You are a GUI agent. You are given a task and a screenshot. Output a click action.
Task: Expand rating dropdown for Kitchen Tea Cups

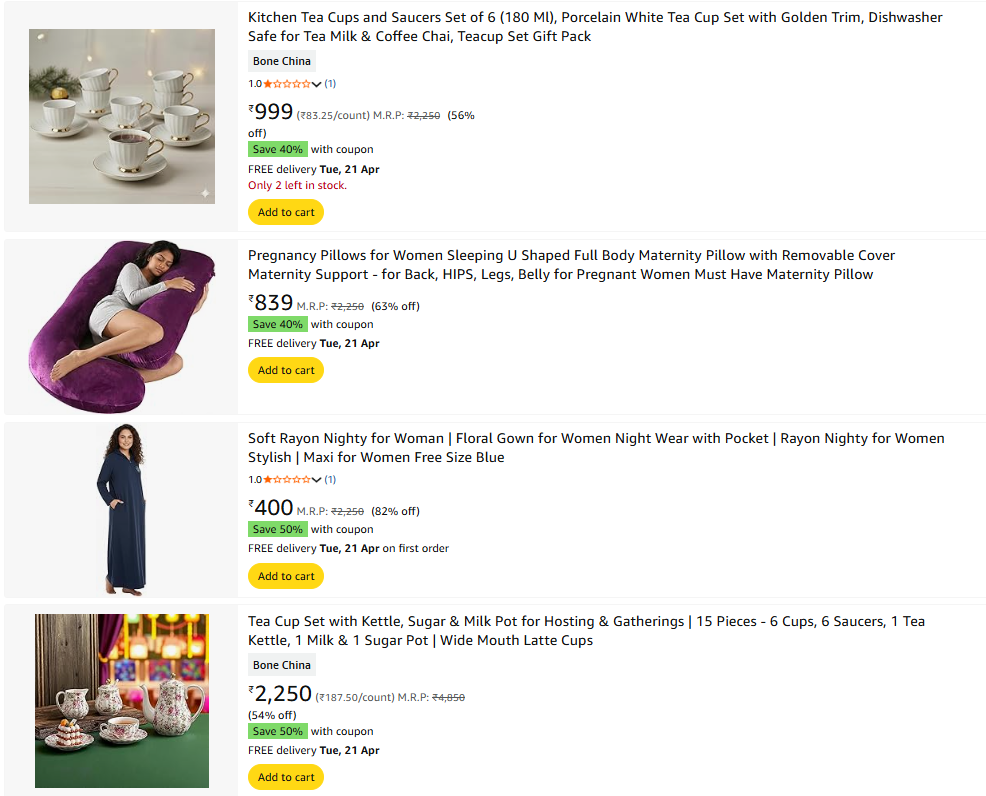(x=317, y=84)
